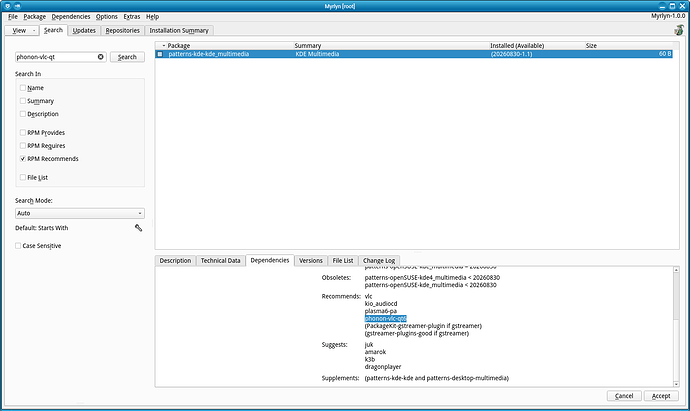The image size is (690, 411).
Task: Sort by the Summary column header
Action: pos(308,45)
